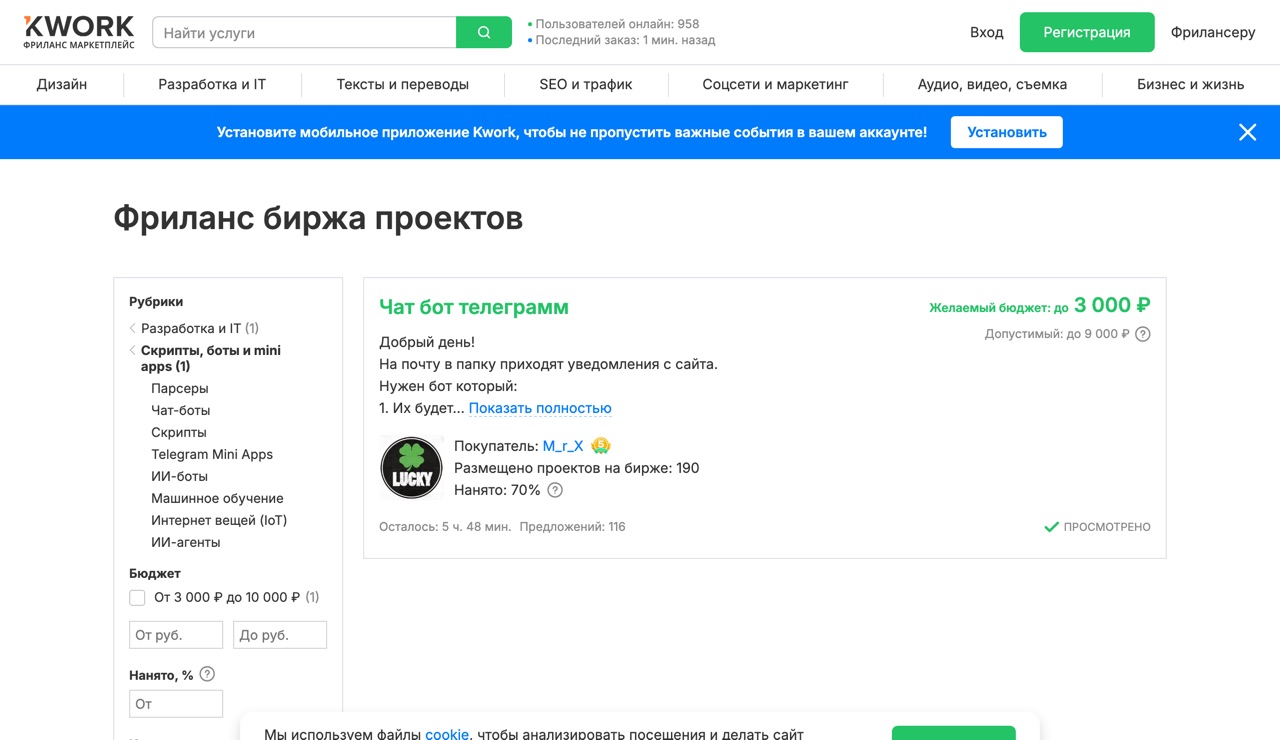The image size is (1280, 740).
Task: Click the От руб. budget field
Action: coord(176,635)
